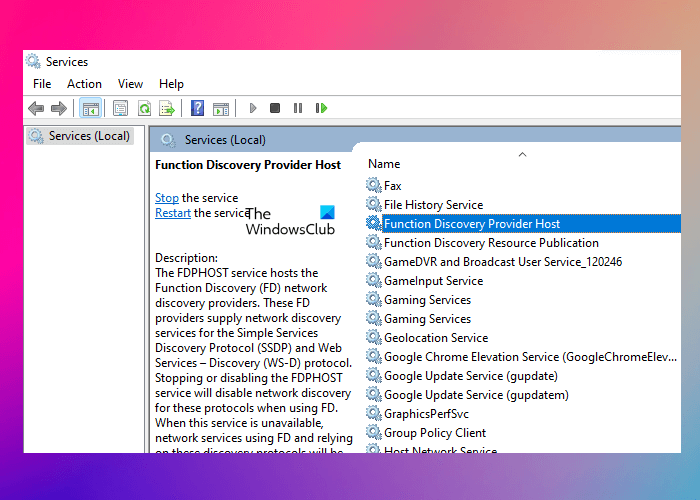The width and height of the screenshot is (700, 500).
Task: Click gear icon of Function Discovery Provider Host
Action: pyautogui.click(x=373, y=223)
